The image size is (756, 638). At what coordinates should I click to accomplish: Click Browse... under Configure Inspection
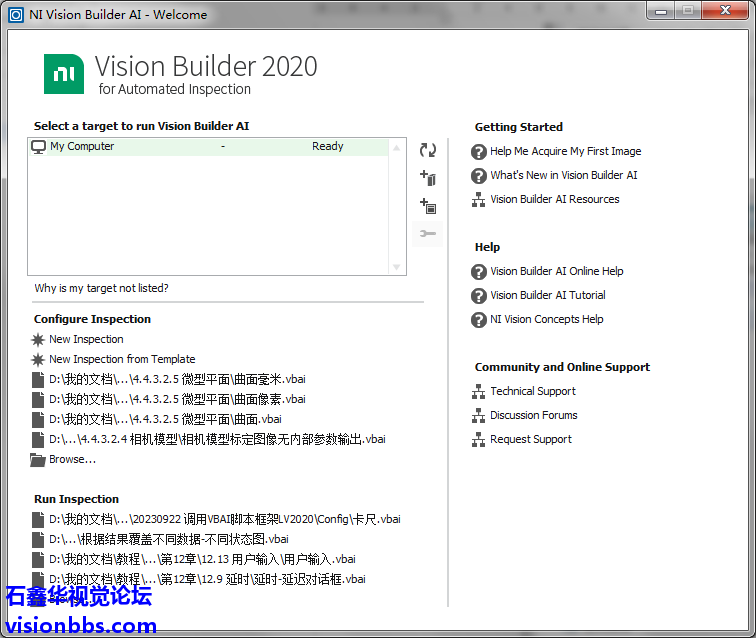pos(72,459)
